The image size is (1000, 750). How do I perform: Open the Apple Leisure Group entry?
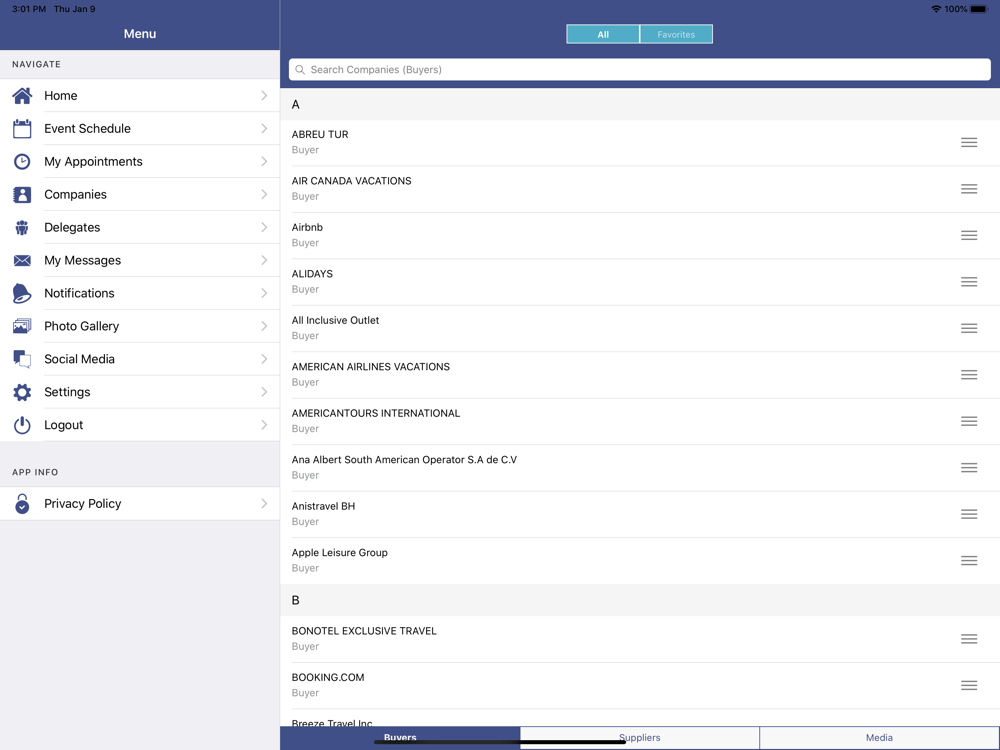[x=640, y=561]
